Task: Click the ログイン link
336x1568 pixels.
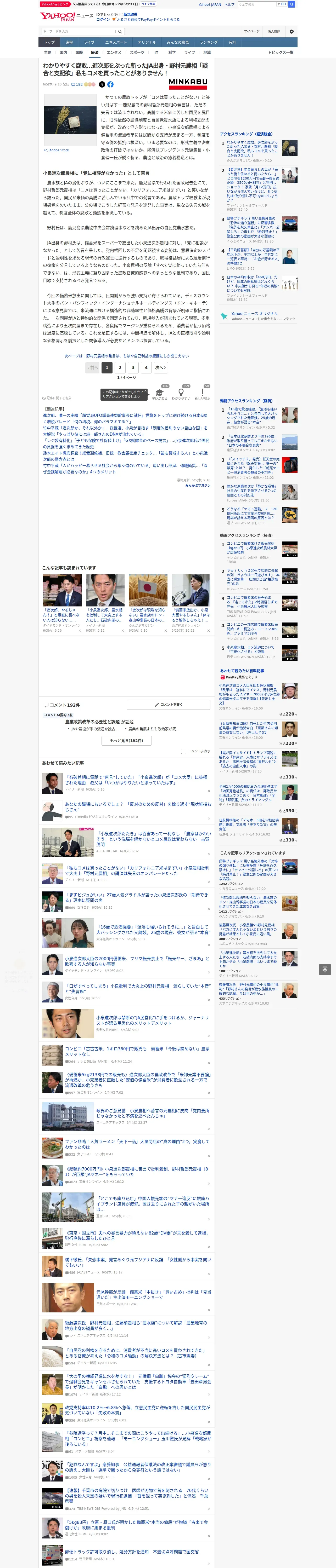Action: click(x=103, y=20)
